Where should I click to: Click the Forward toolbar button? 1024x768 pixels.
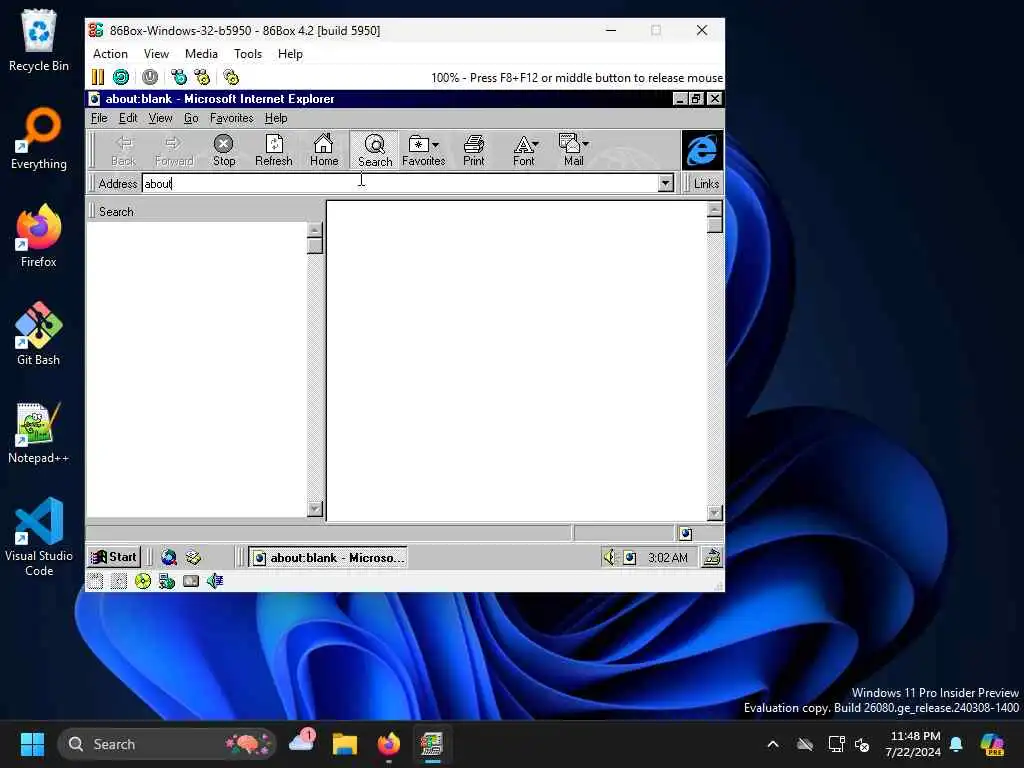[x=174, y=150]
